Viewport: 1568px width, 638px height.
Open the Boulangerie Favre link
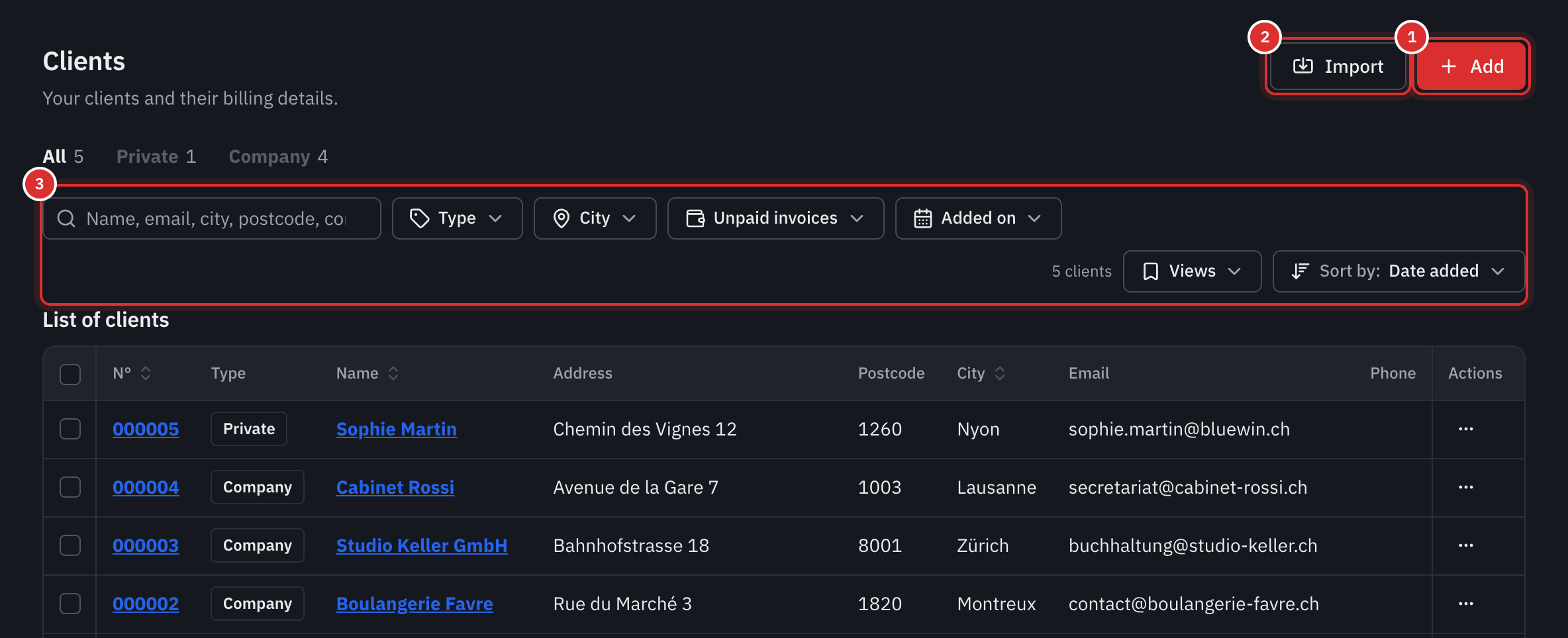[415, 604]
